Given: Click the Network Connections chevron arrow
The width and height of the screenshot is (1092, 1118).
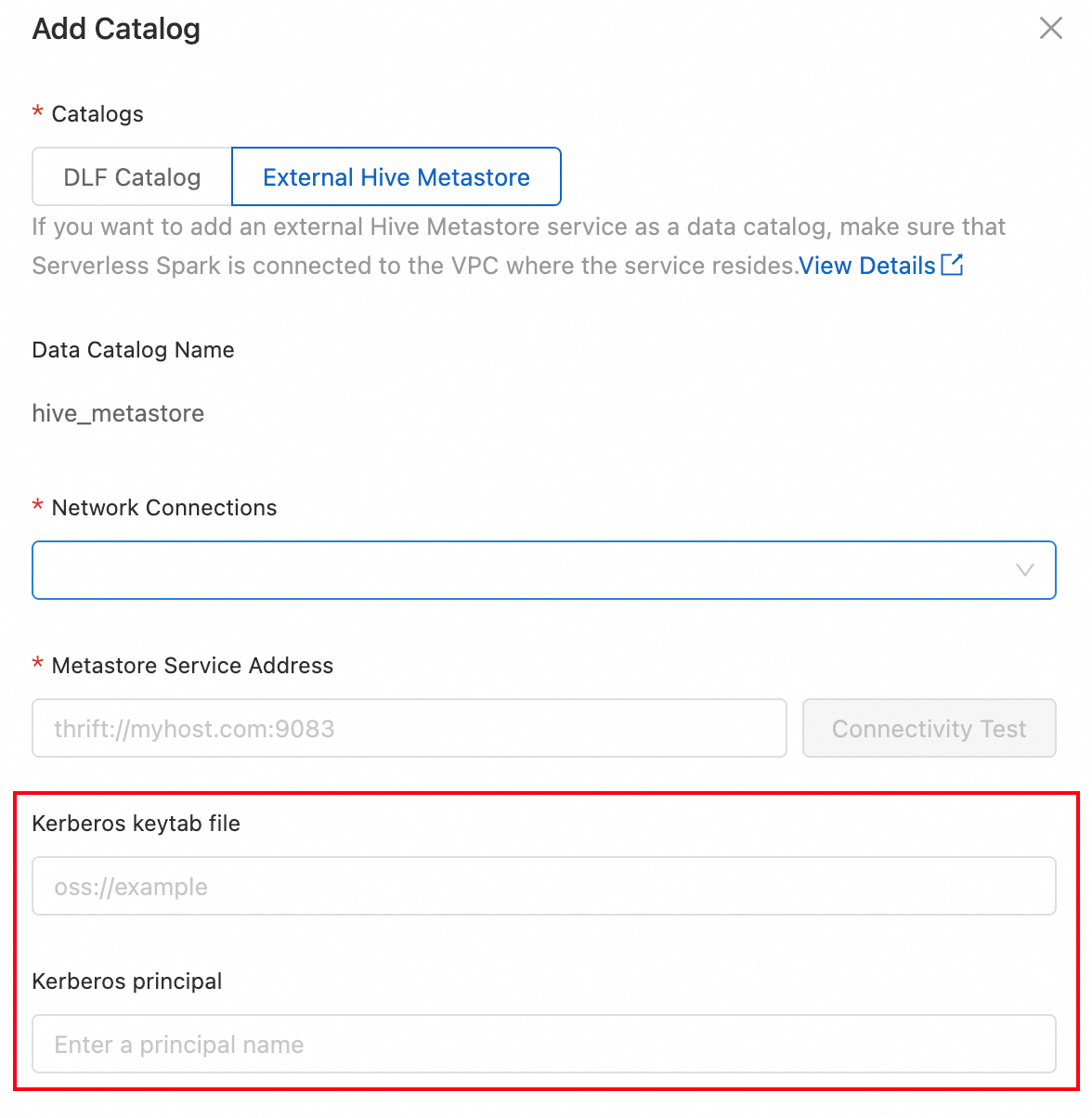Looking at the screenshot, I should coord(1024,570).
